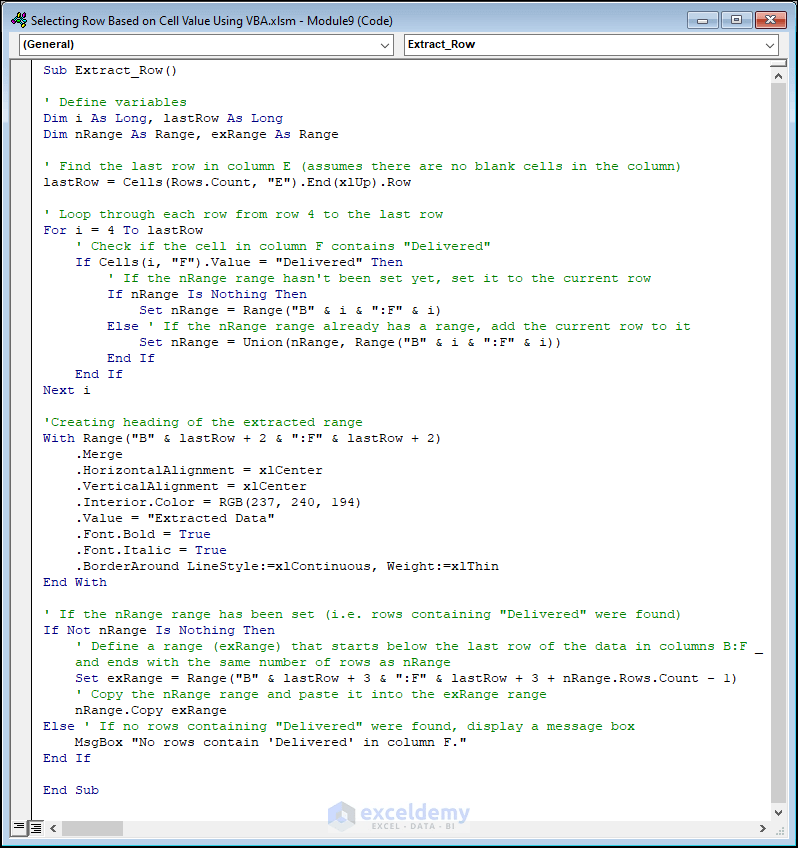Click the VBA module icon in title bar
The height and width of the screenshot is (848, 798).
click(18, 20)
